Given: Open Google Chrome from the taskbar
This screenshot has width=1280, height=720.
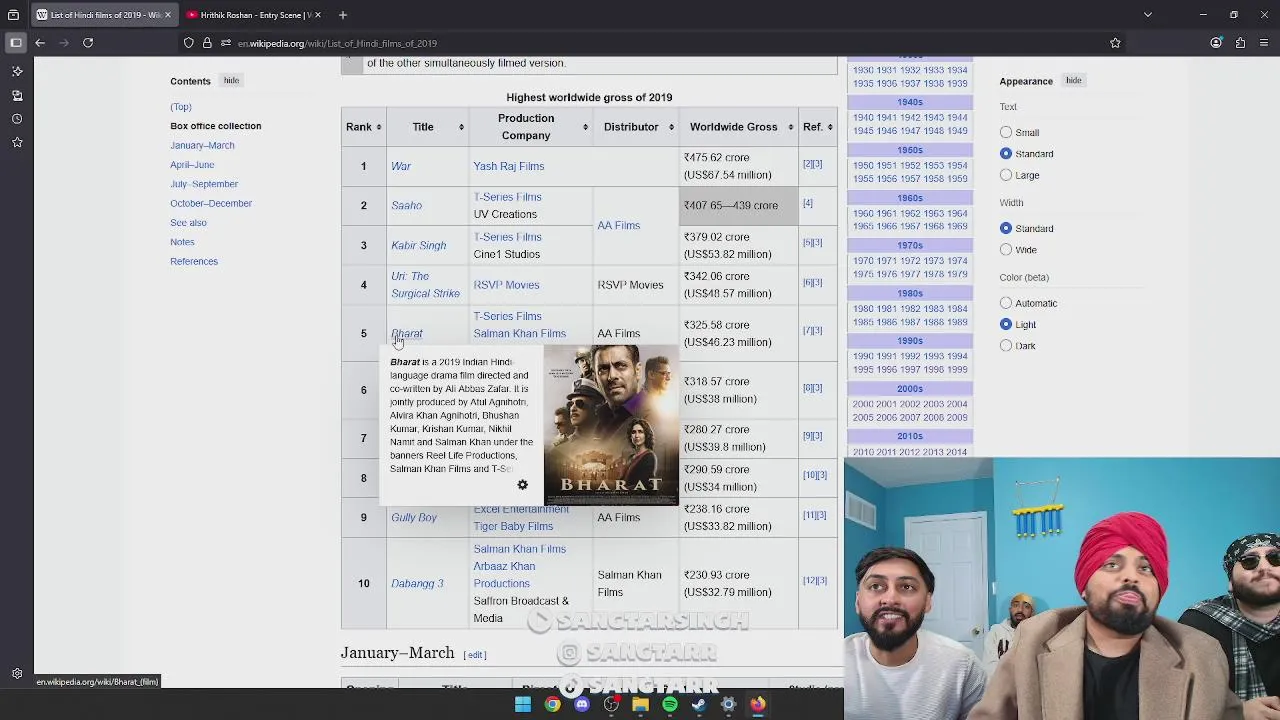Looking at the screenshot, I should 552,704.
